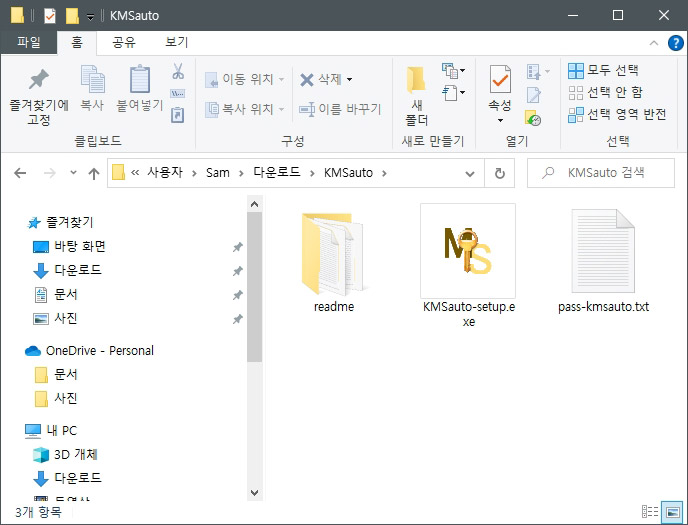Pin folder to Quick access (즐겨찾기에 고정)
Viewport: 688px width, 525px height.
tap(39, 97)
